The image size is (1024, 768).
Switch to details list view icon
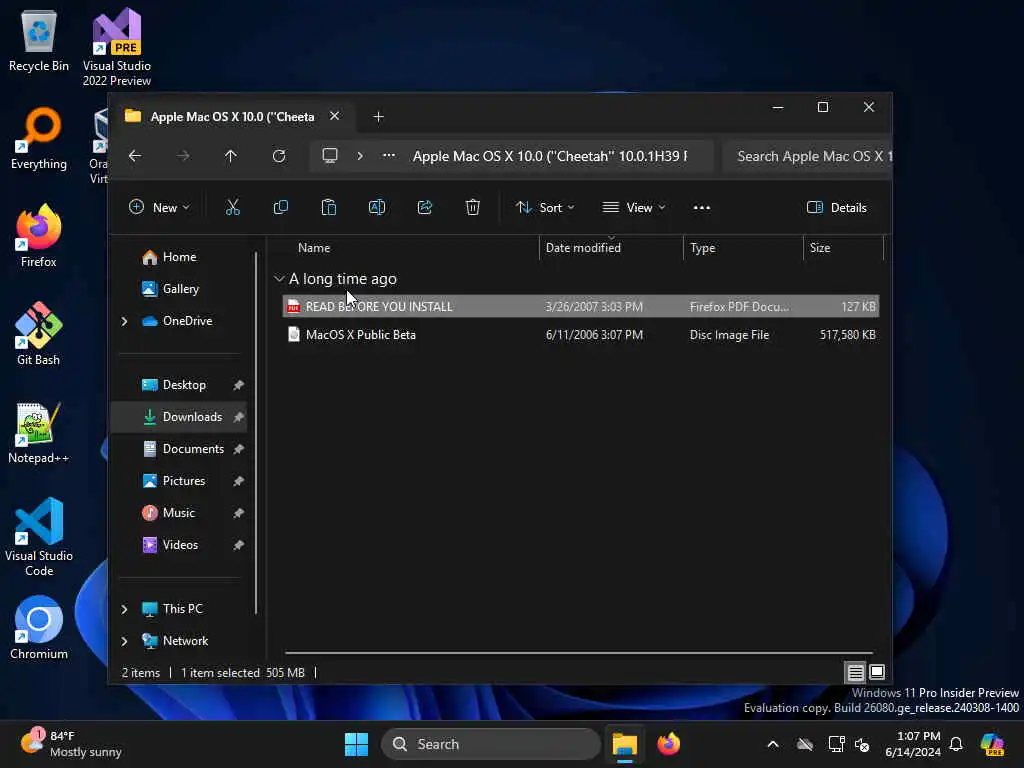click(x=856, y=672)
